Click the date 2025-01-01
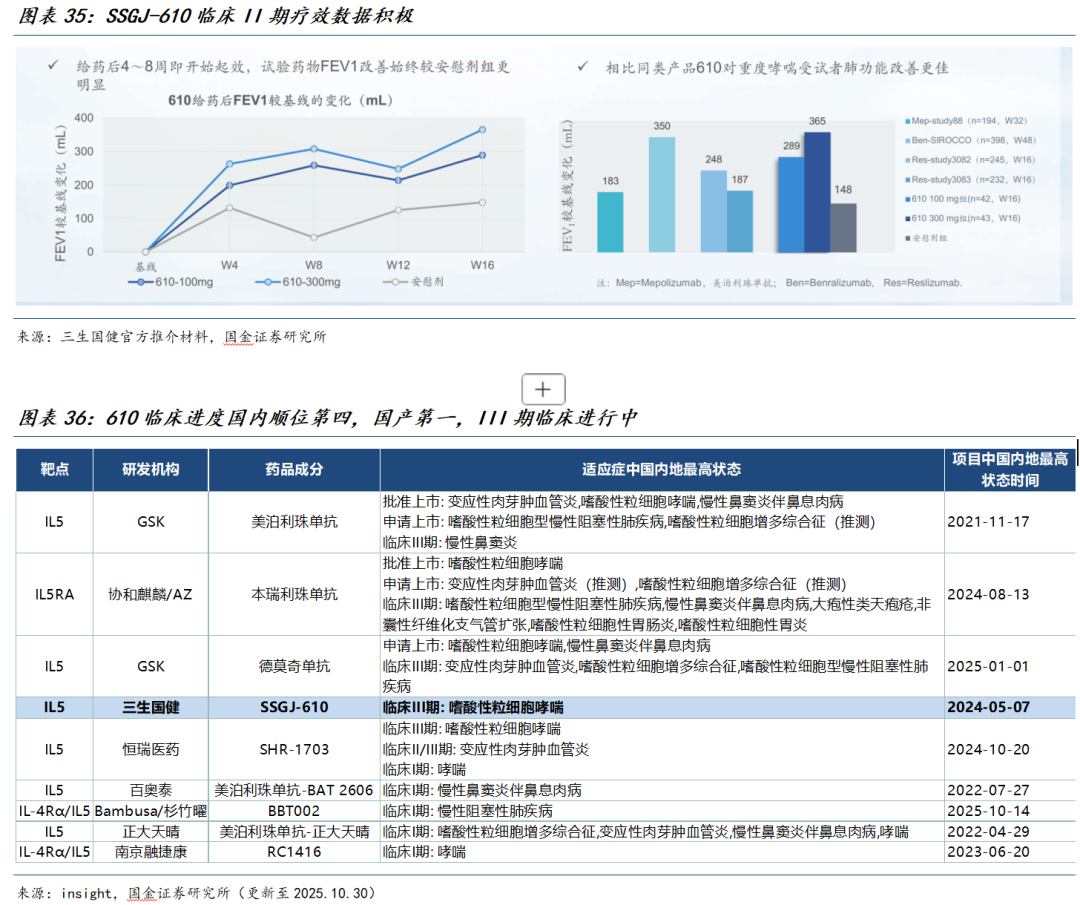This screenshot has width=1080, height=905. [988, 667]
